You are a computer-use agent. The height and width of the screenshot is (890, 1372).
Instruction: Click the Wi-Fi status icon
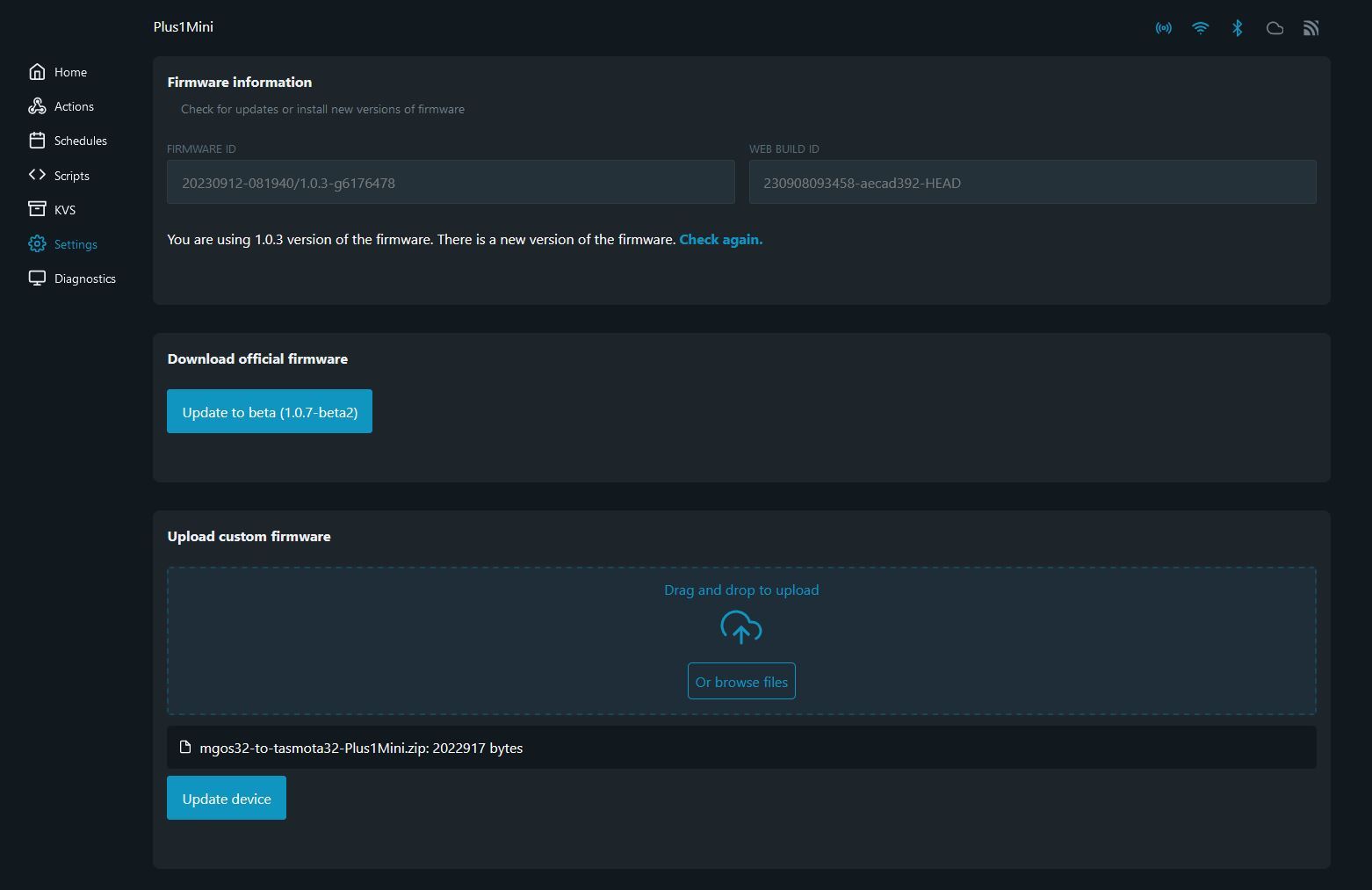pyautogui.click(x=1200, y=28)
